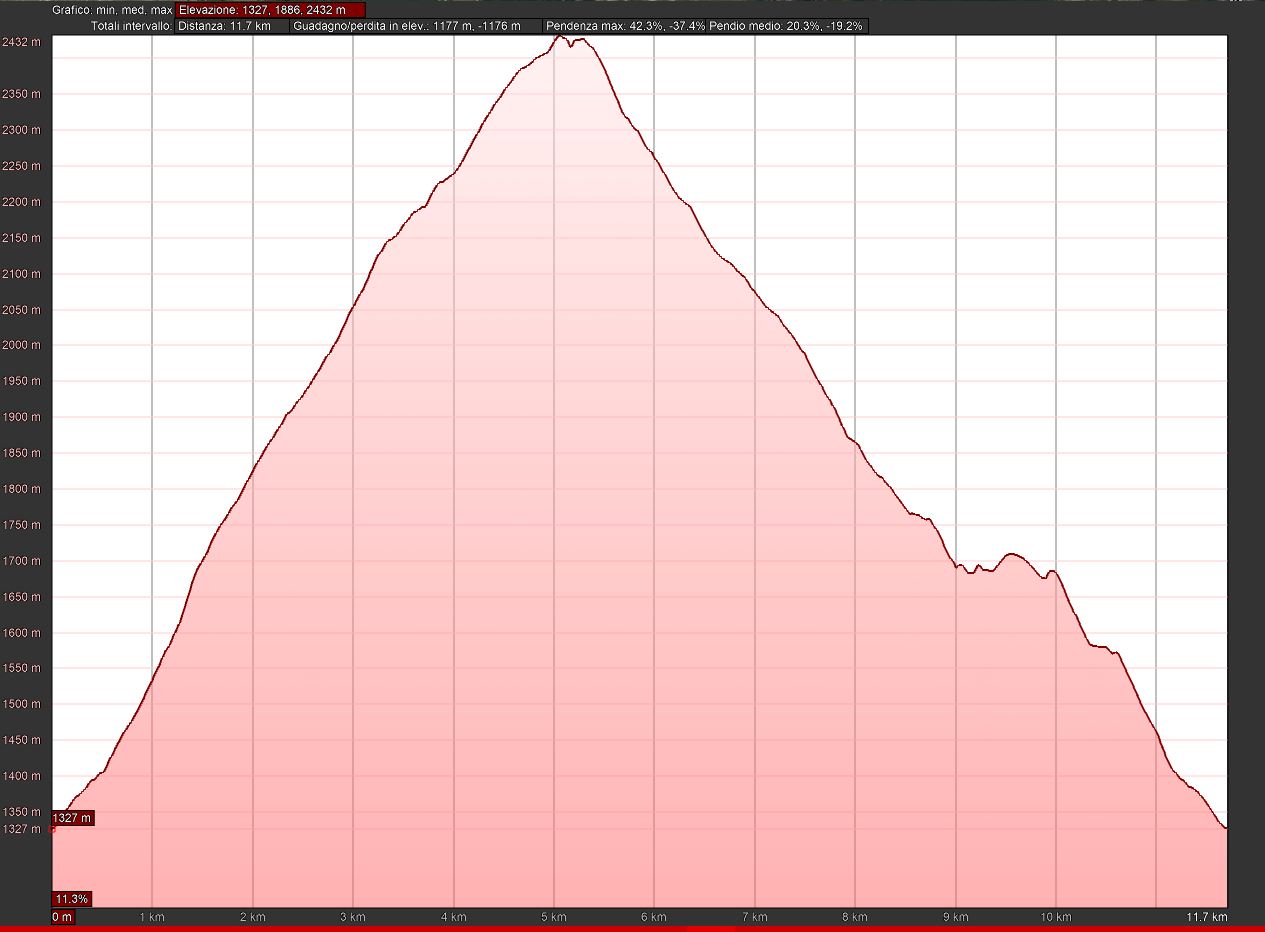The image size is (1265, 932).
Task: Click the 8 km label on distance axis
Action: (855, 917)
